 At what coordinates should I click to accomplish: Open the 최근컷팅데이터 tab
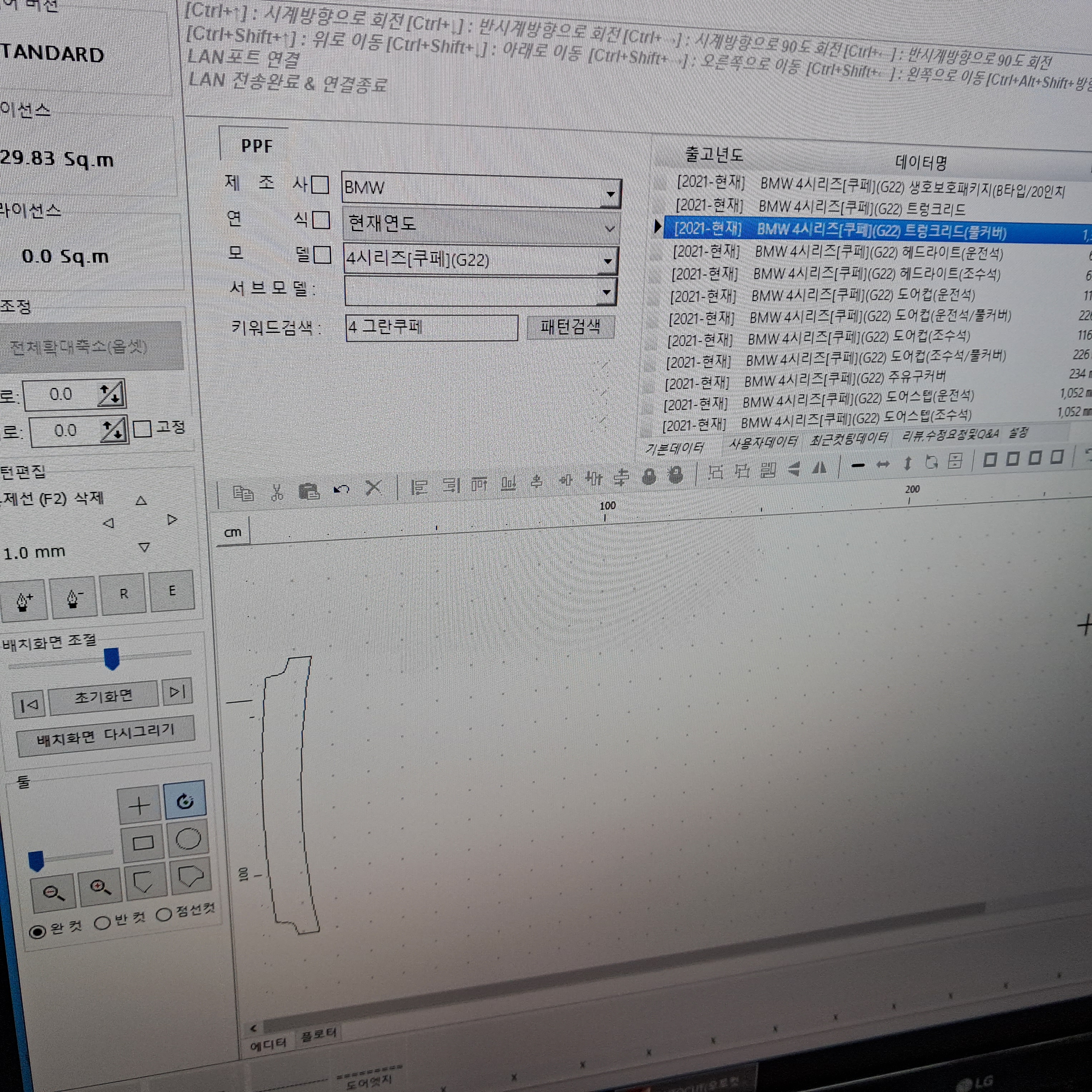click(848, 438)
